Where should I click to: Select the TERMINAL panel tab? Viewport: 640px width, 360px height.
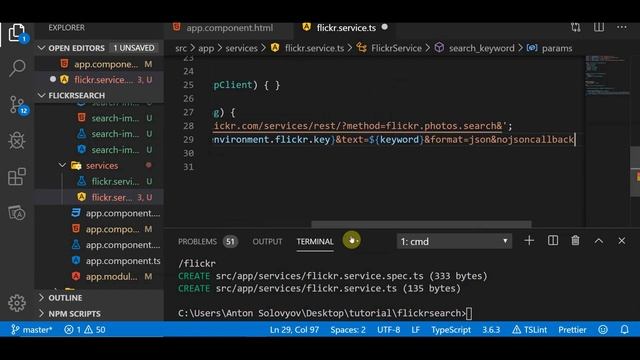315,241
